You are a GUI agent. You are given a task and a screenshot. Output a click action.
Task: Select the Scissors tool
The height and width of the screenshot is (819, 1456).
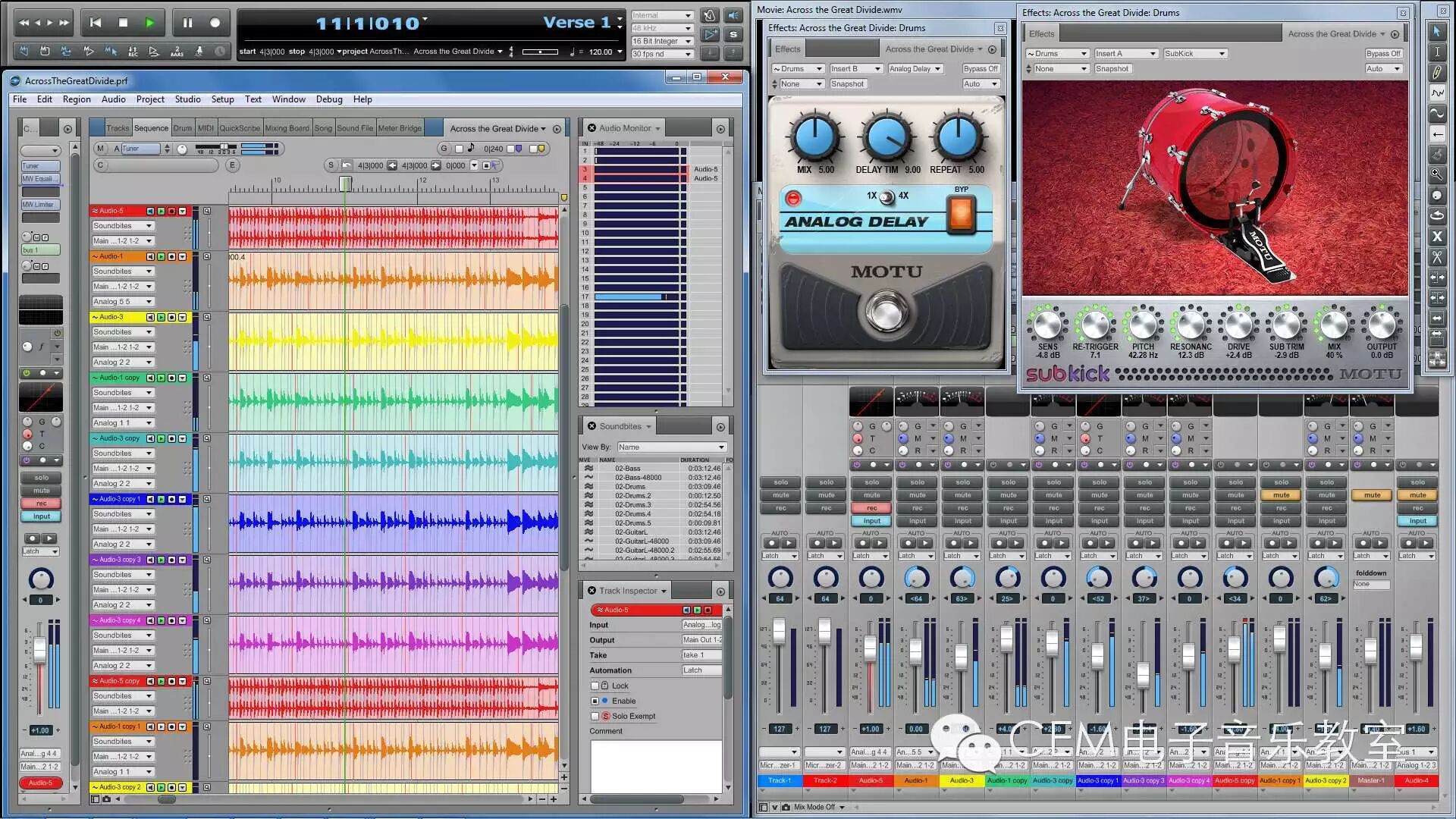[x=1437, y=258]
